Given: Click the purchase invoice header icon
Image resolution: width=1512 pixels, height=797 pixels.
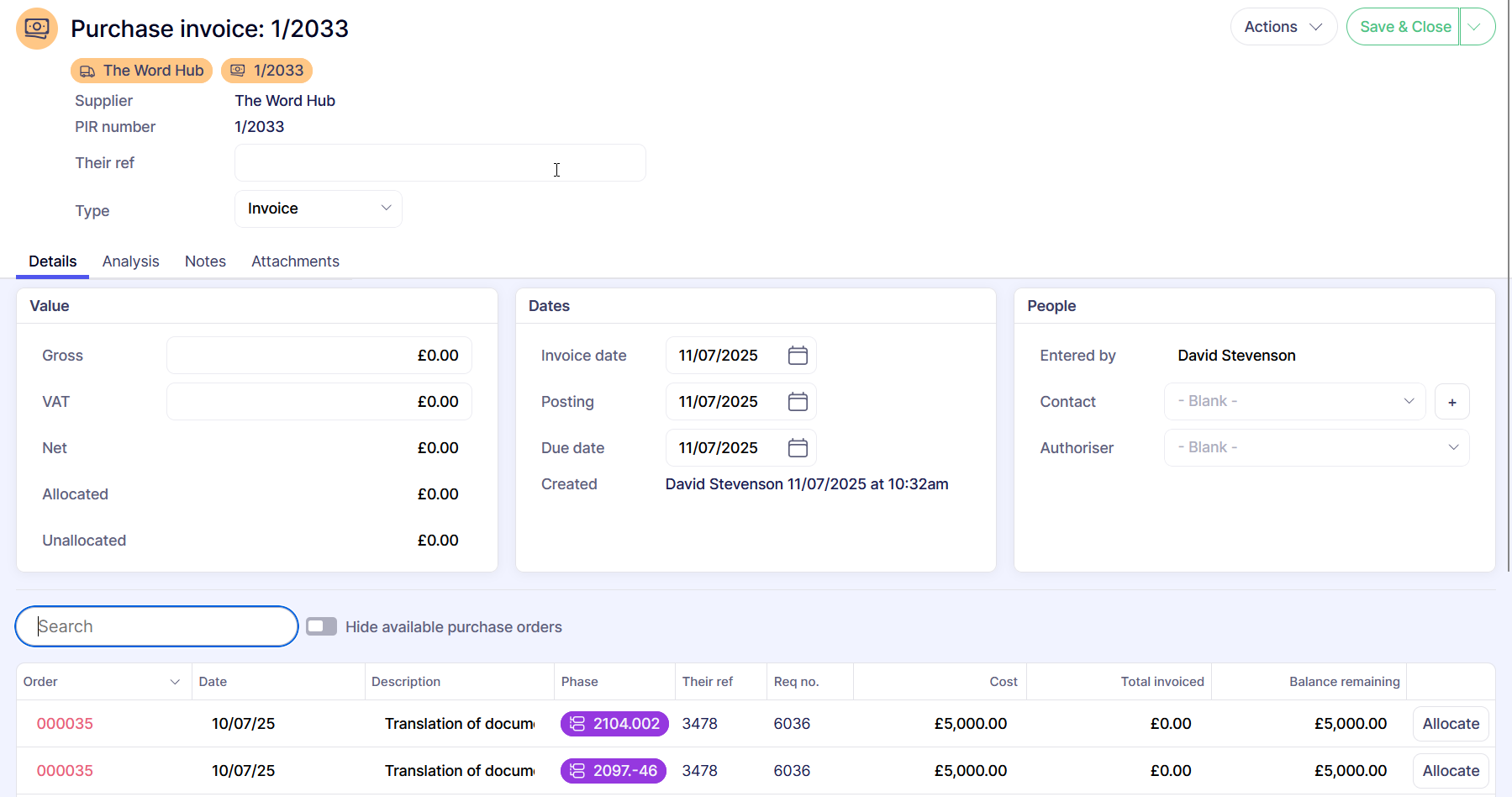Looking at the screenshot, I should (37, 29).
